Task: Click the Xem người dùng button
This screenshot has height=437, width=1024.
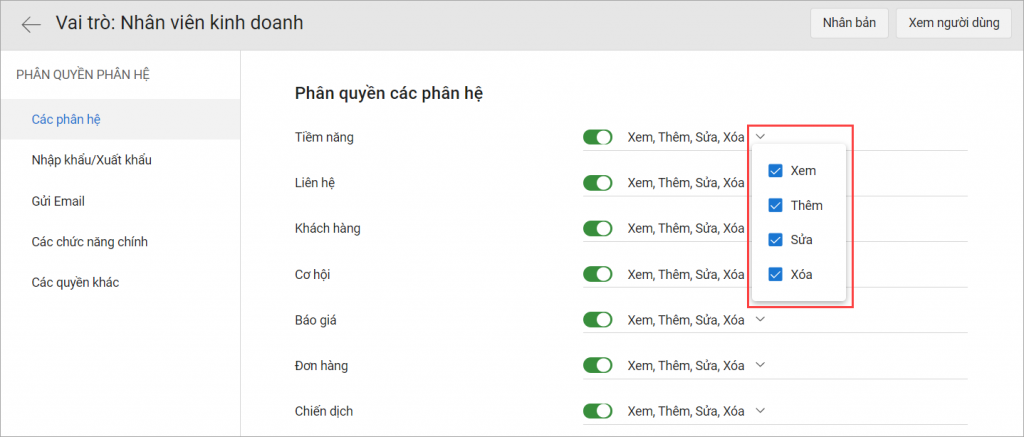Action: 953,24
